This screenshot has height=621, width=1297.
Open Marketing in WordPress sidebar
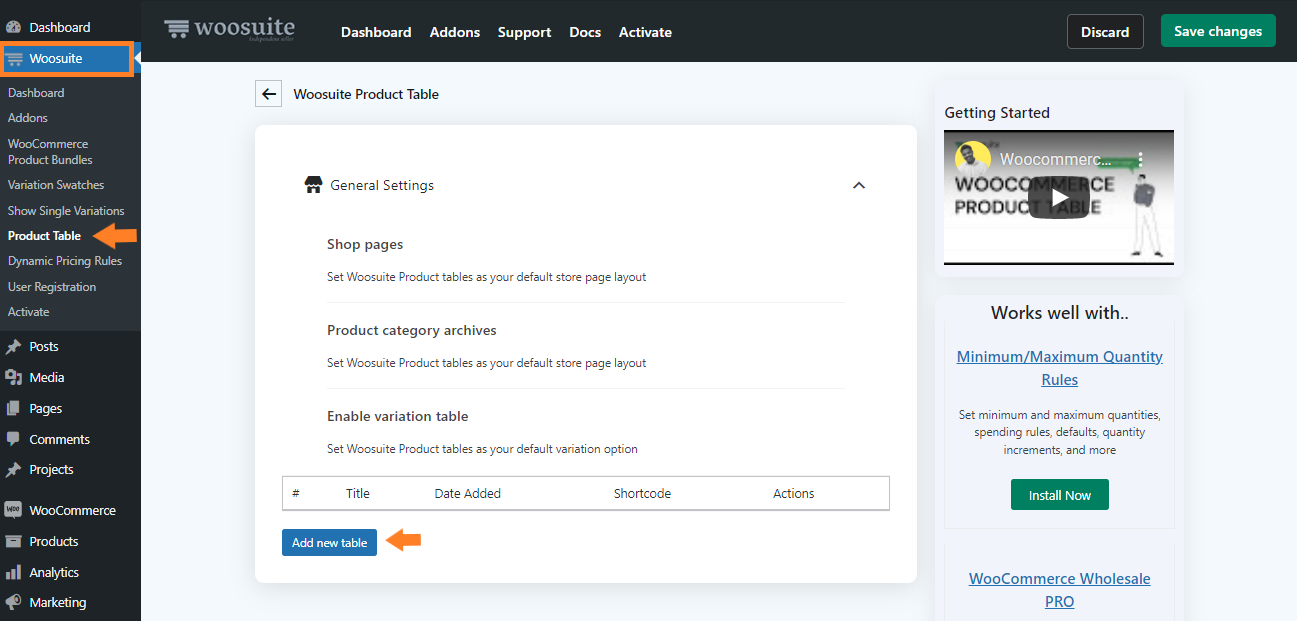coord(58,603)
